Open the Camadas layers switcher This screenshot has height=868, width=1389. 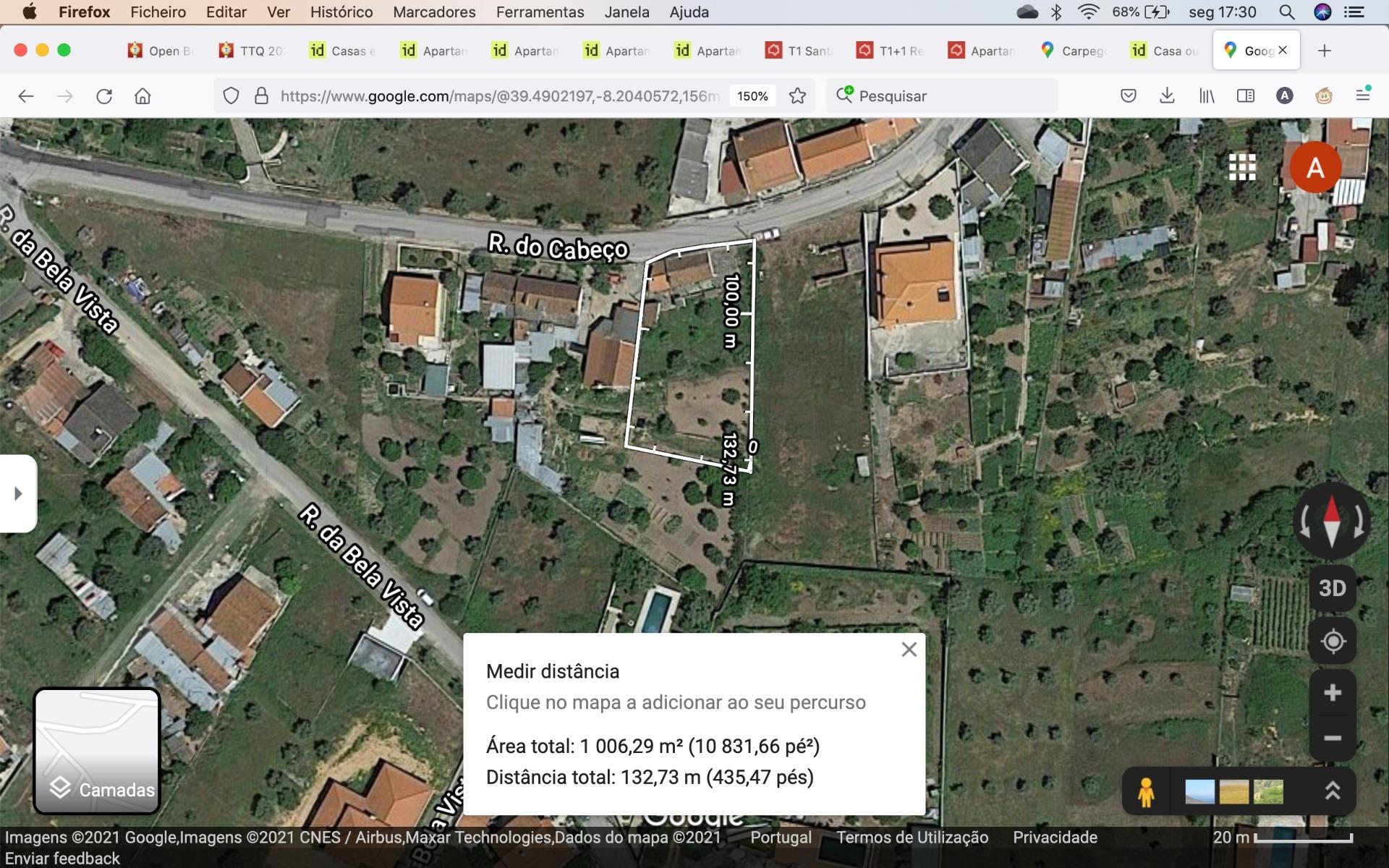pyautogui.click(x=97, y=751)
